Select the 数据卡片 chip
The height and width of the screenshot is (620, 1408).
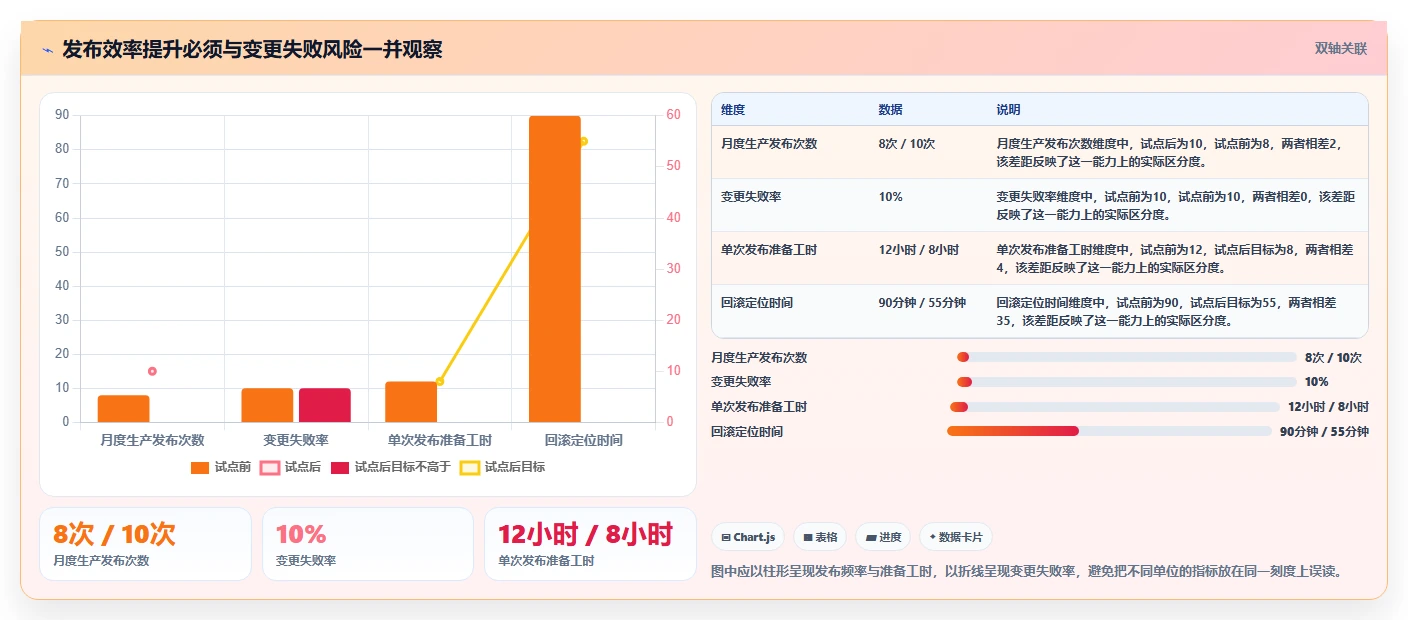click(956, 537)
